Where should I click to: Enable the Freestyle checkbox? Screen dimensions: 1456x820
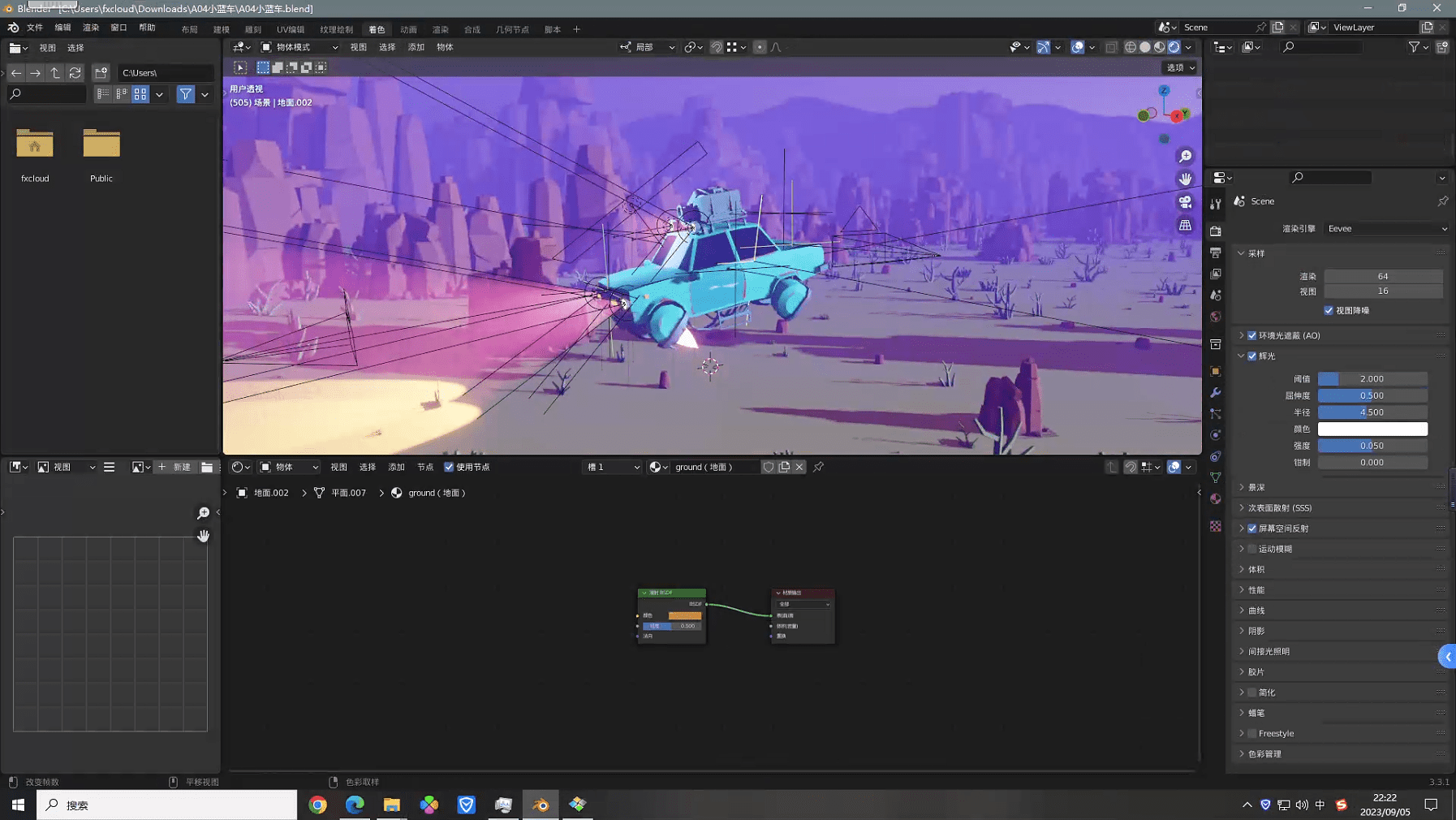1252,733
